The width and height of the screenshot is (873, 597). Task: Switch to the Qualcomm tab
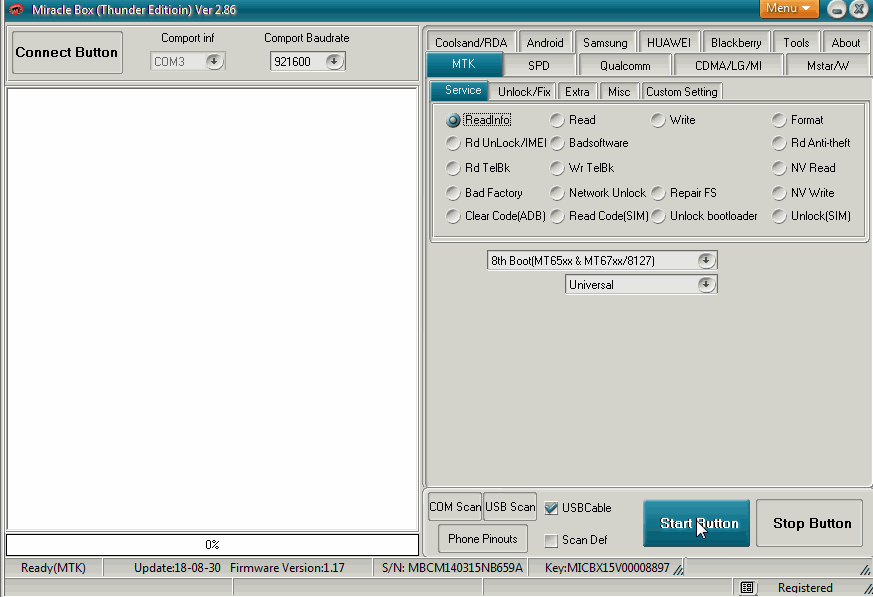(x=625, y=66)
